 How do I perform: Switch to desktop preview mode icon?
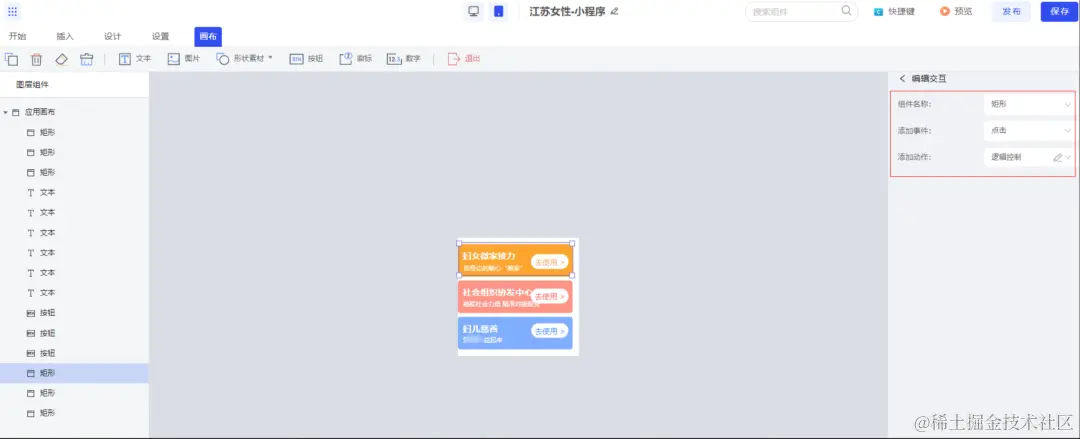click(x=474, y=12)
